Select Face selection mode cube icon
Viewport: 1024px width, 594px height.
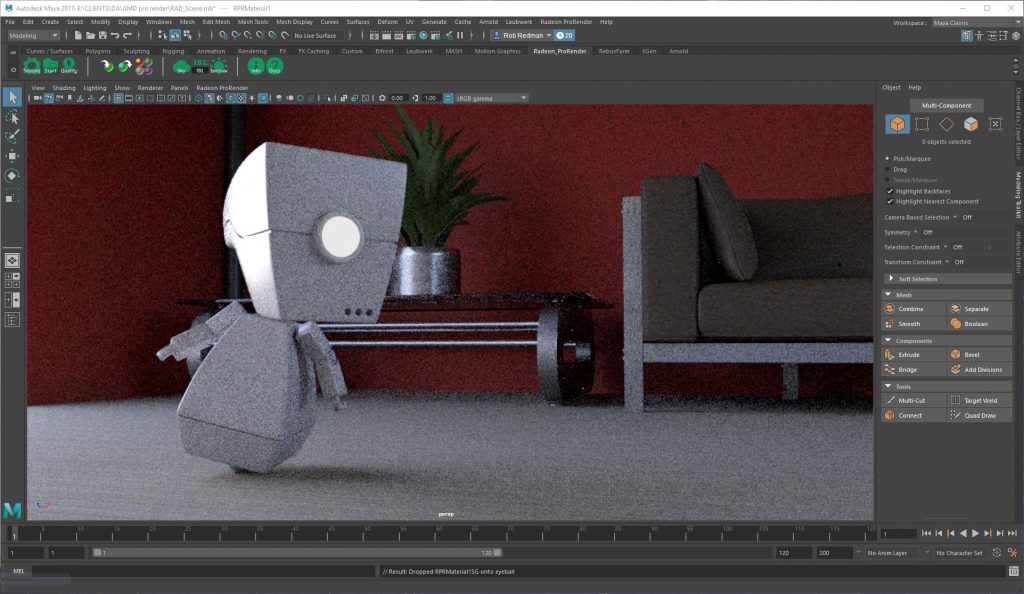pos(970,124)
